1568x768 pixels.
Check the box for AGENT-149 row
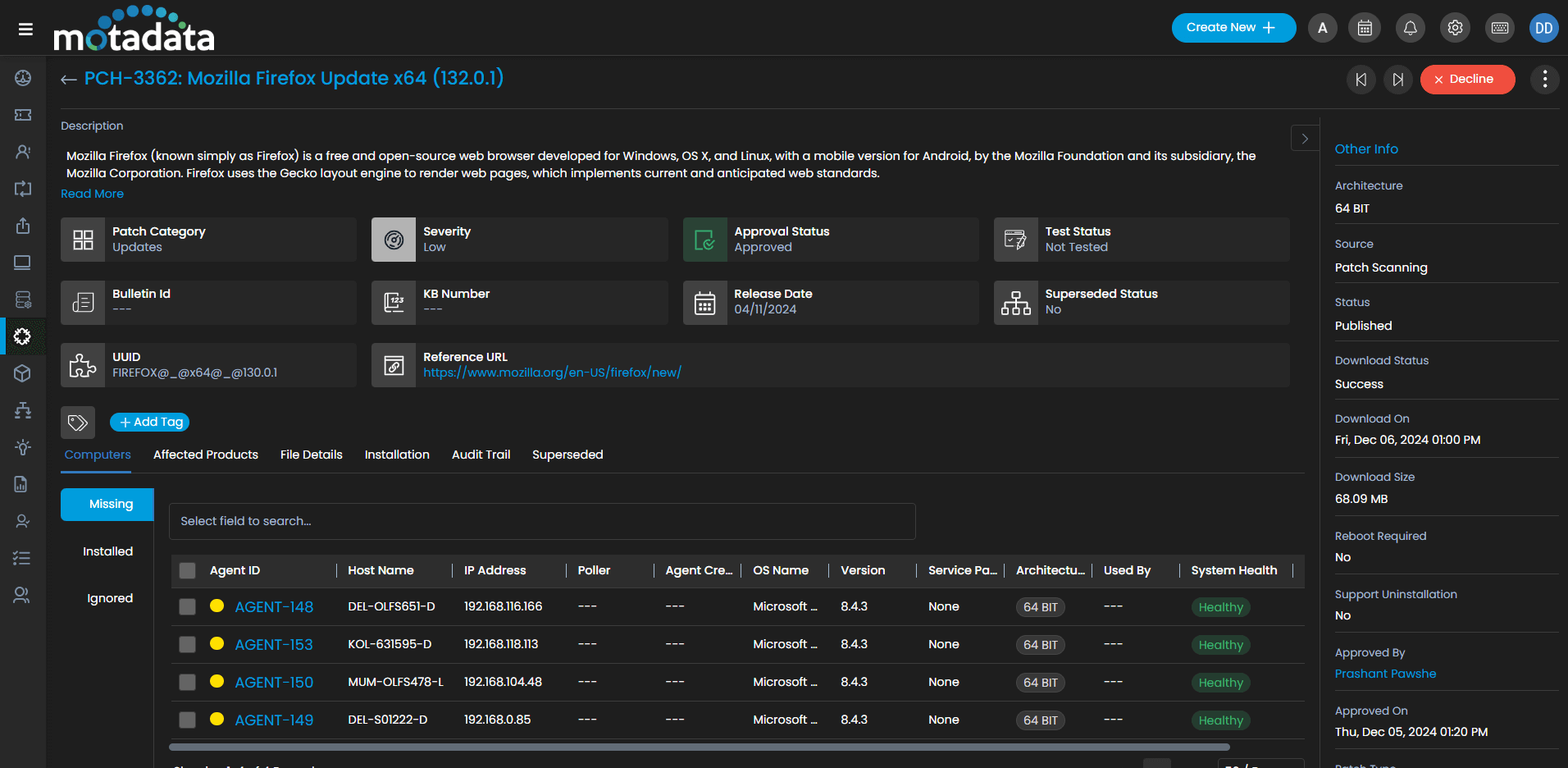pyautogui.click(x=188, y=720)
